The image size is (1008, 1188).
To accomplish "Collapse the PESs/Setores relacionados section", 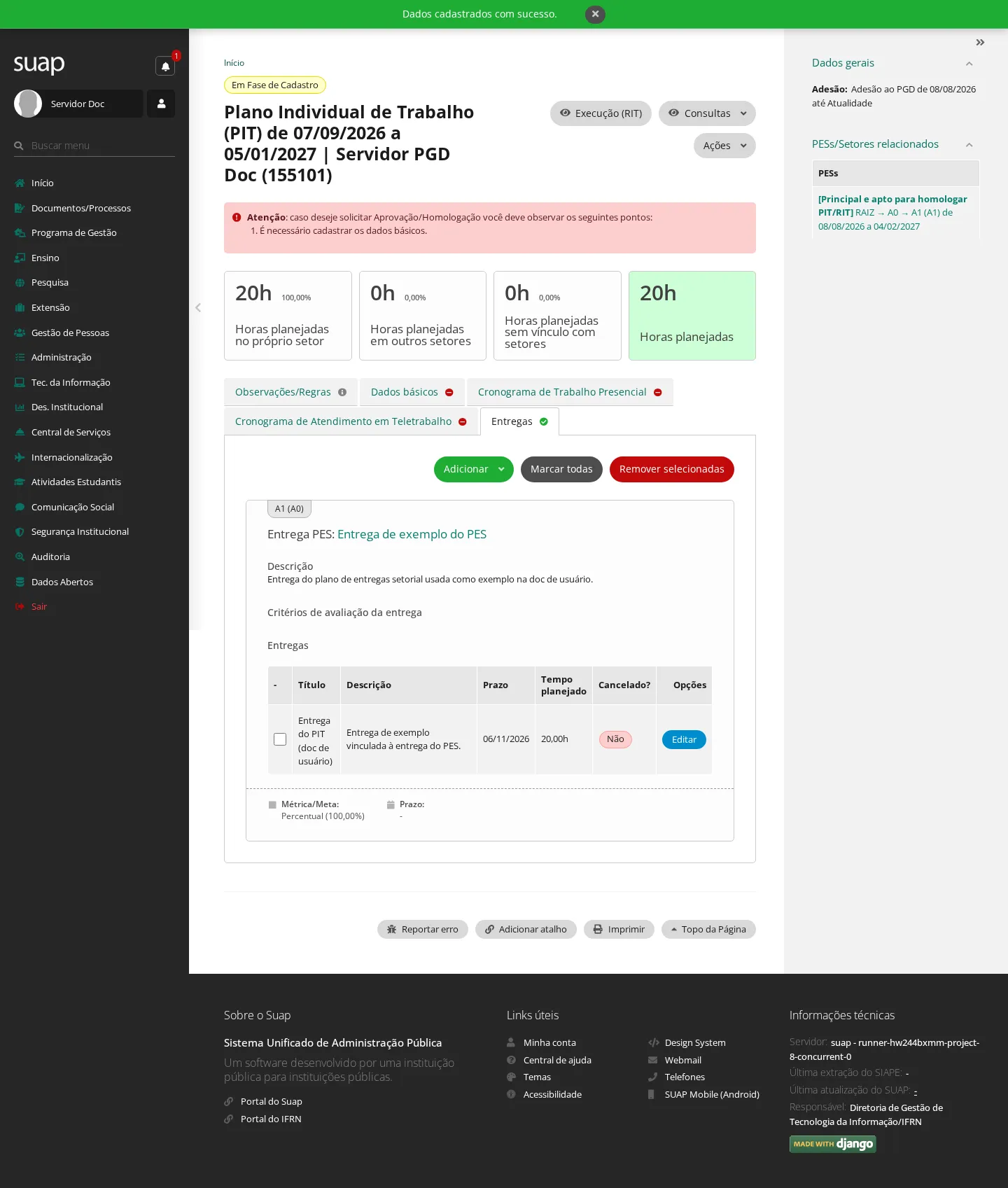I will pyautogui.click(x=969, y=145).
